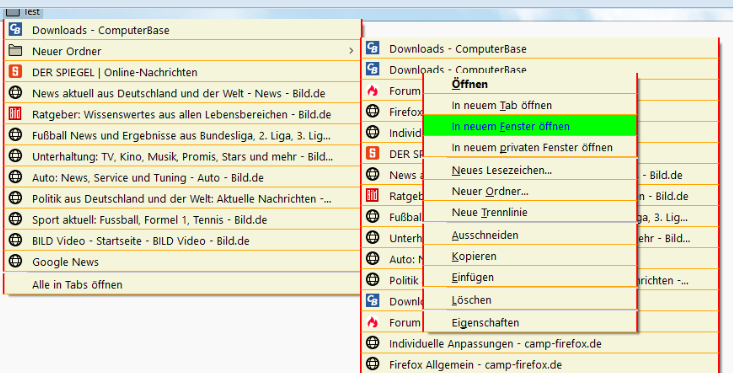733x373 pixels.
Task: Open Politik aus Deutschland und der Welt bookmark
Action: 182,198
